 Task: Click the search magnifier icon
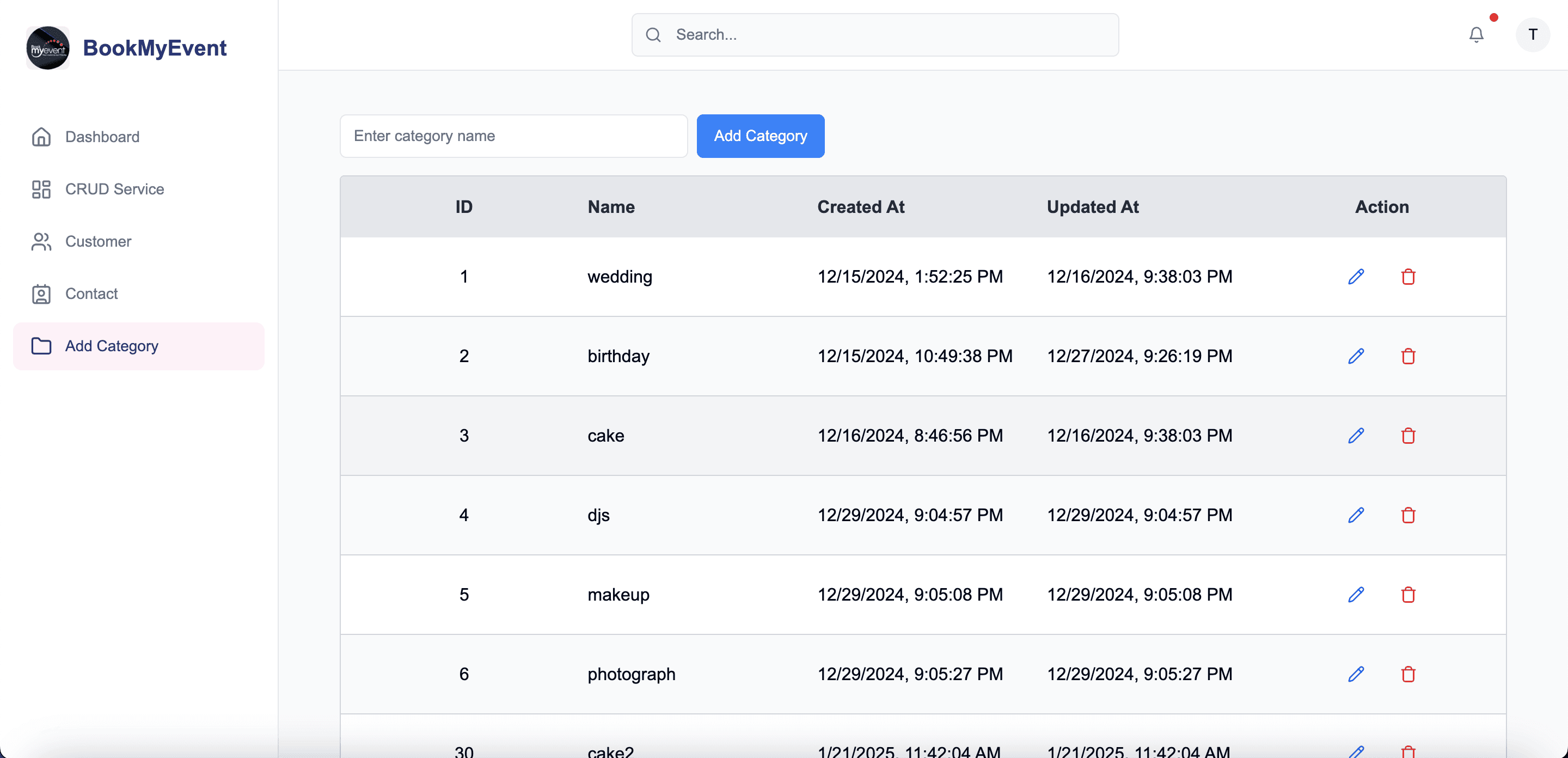click(653, 35)
